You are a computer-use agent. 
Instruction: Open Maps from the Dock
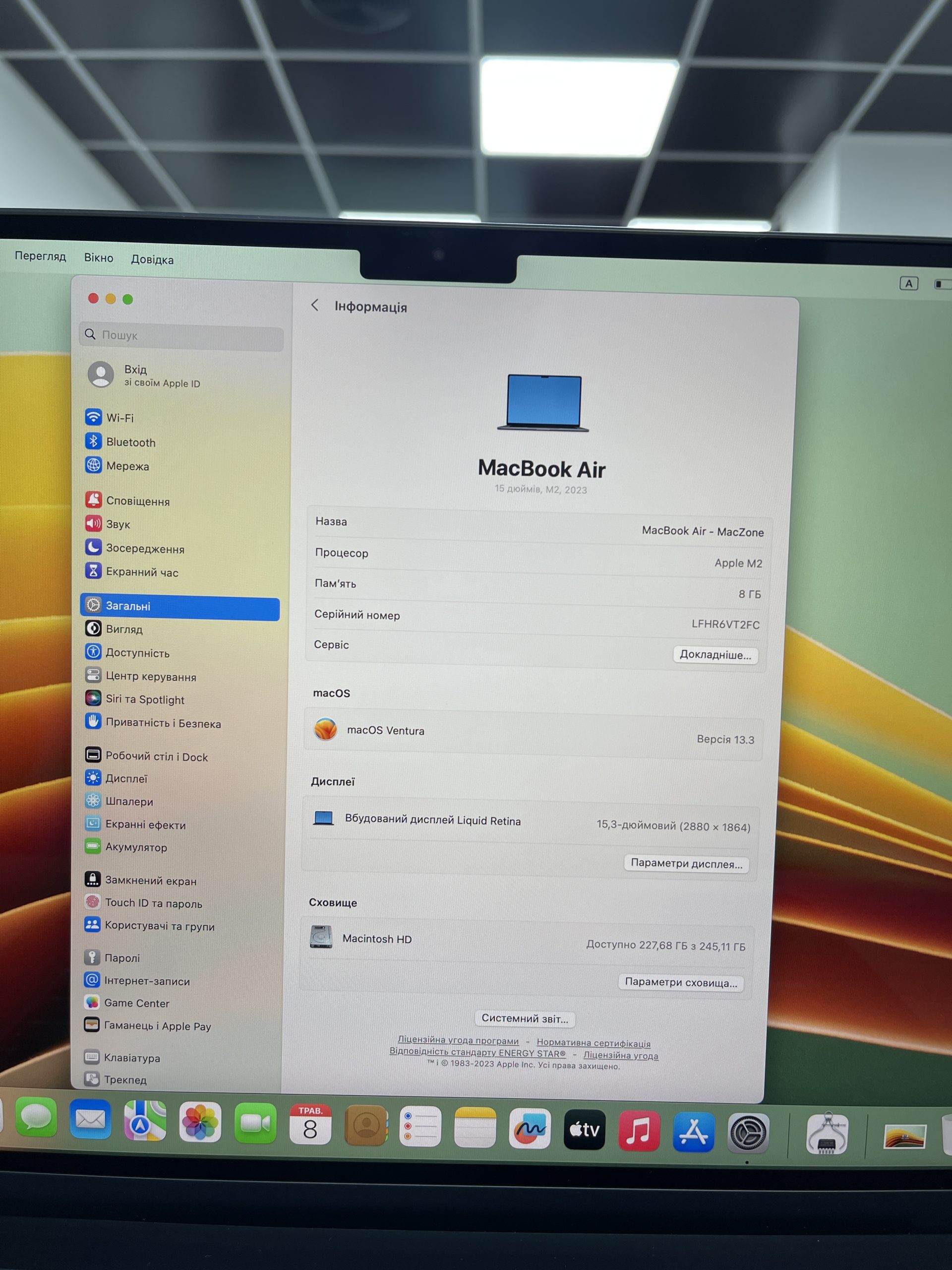coord(145,1120)
